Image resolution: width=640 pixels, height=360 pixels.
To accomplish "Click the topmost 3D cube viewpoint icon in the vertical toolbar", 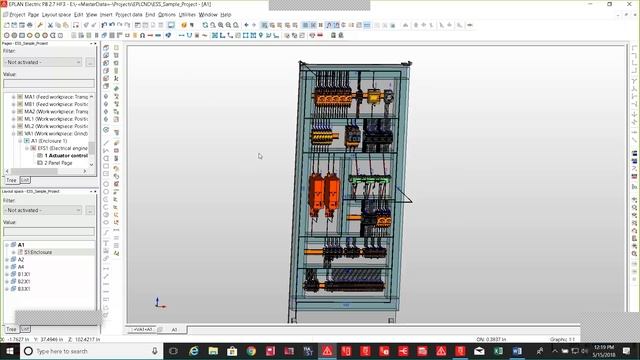I will pyautogui.click(x=106, y=48).
